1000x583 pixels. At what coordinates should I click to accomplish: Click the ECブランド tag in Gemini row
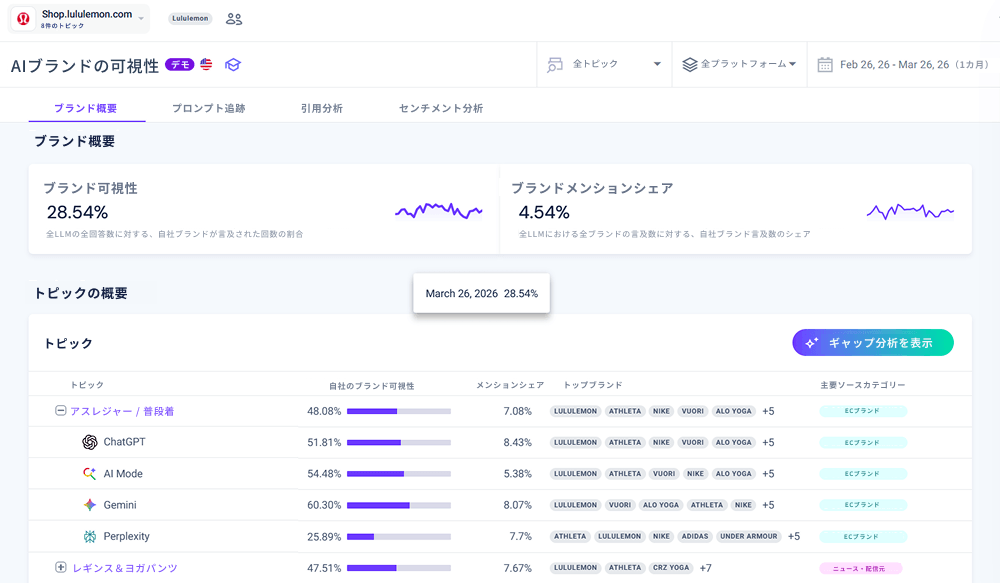(x=862, y=505)
